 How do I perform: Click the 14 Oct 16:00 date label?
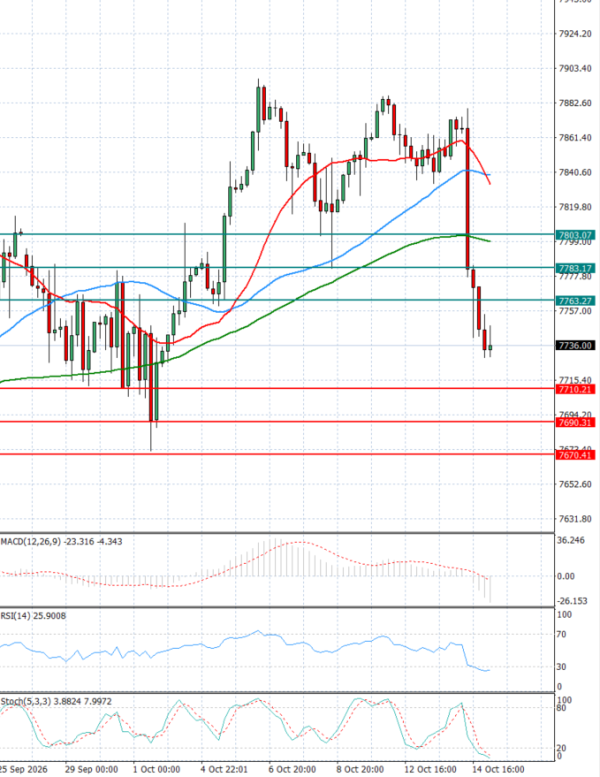(x=498, y=770)
